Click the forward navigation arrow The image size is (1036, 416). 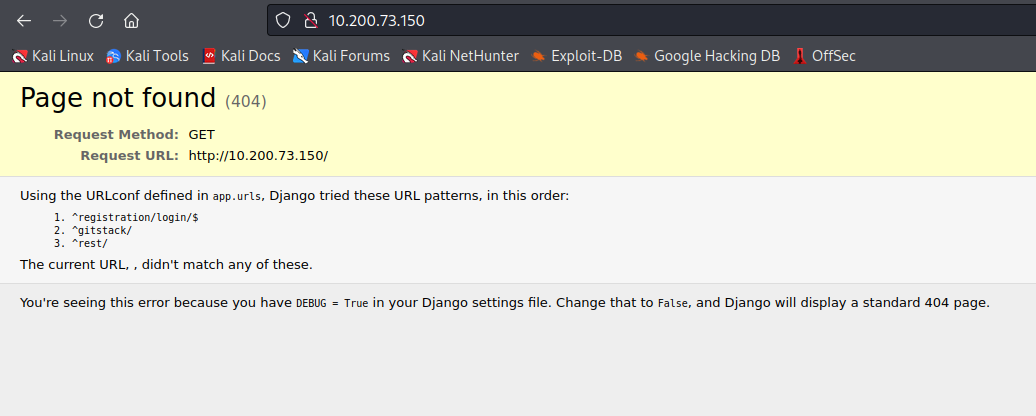pos(60,20)
